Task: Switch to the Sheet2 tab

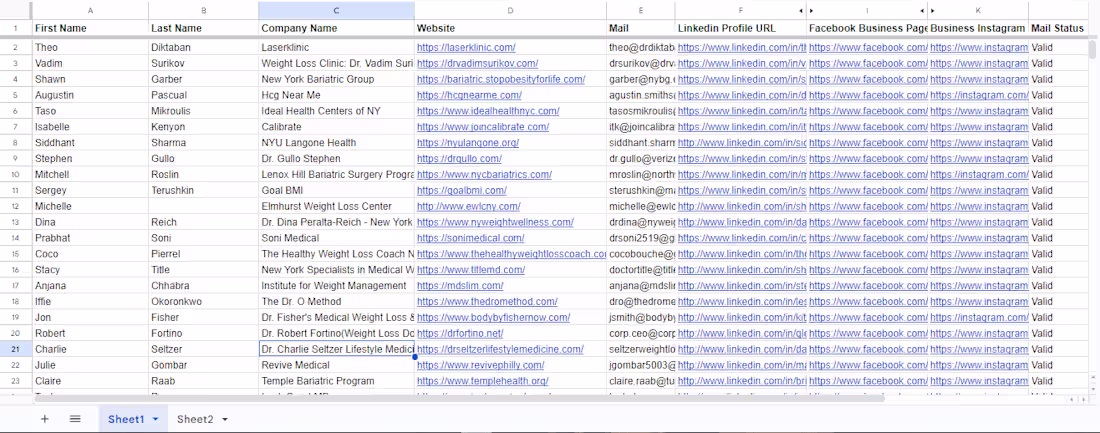Action: click(x=195, y=420)
